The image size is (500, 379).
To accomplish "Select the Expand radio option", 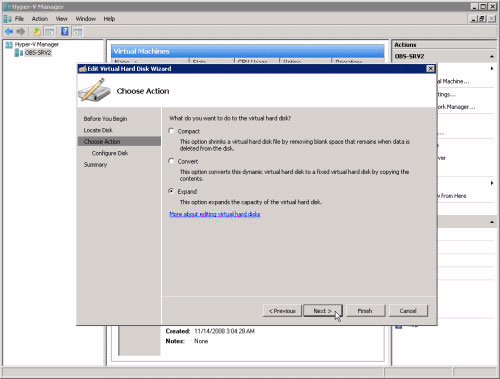I will (171, 191).
